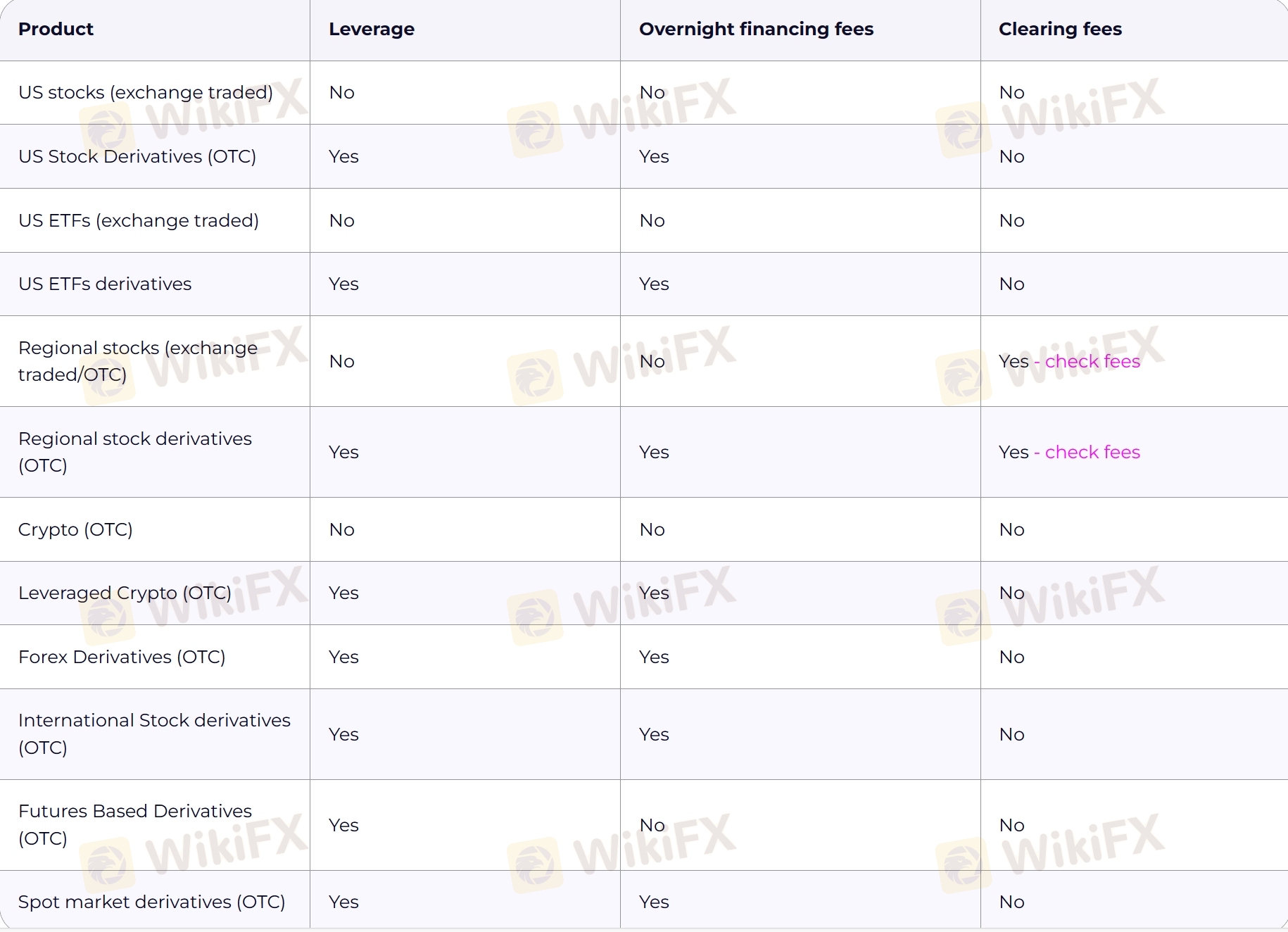Click the Crypto (OTC) product name
Image resolution: width=1288 pixels, height=932 pixels.
[x=75, y=529]
